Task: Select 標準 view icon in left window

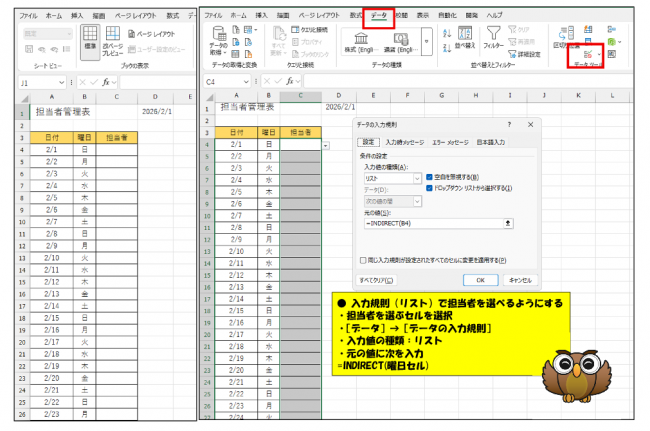Action: 91,42
